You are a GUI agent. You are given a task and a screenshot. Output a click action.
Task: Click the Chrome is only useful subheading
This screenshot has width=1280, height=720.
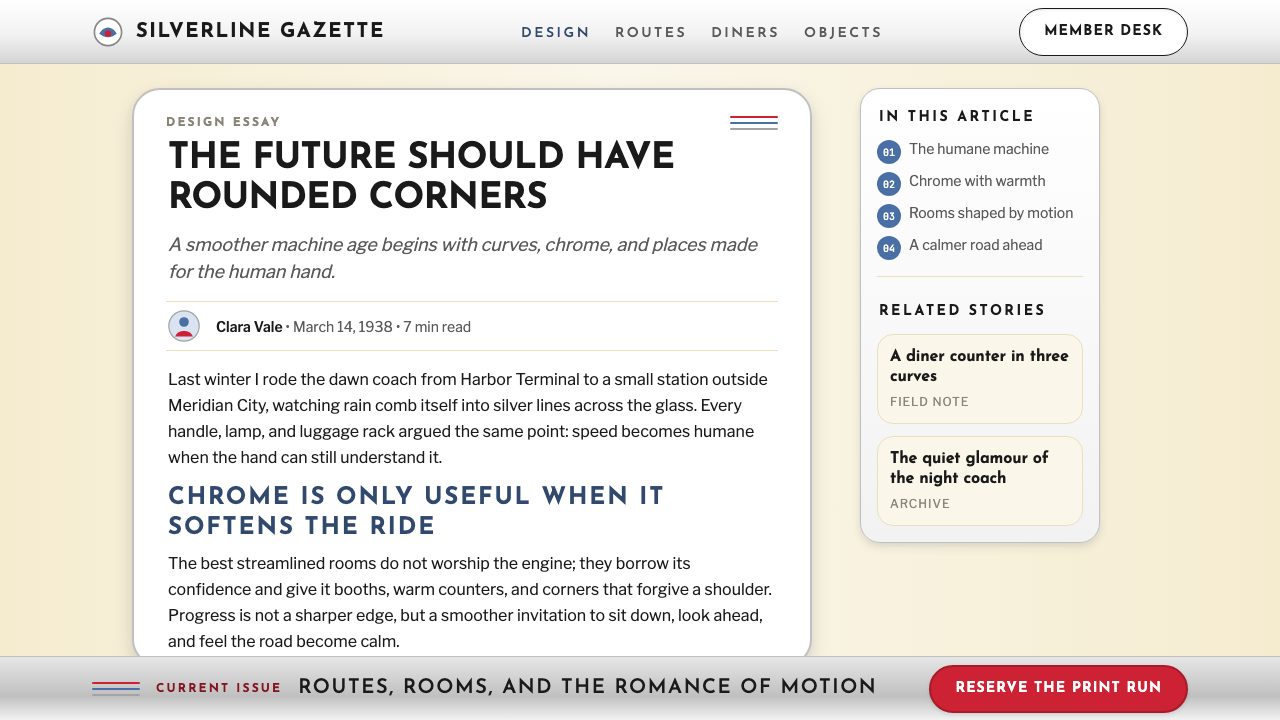pyautogui.click(x=416, y=511)
